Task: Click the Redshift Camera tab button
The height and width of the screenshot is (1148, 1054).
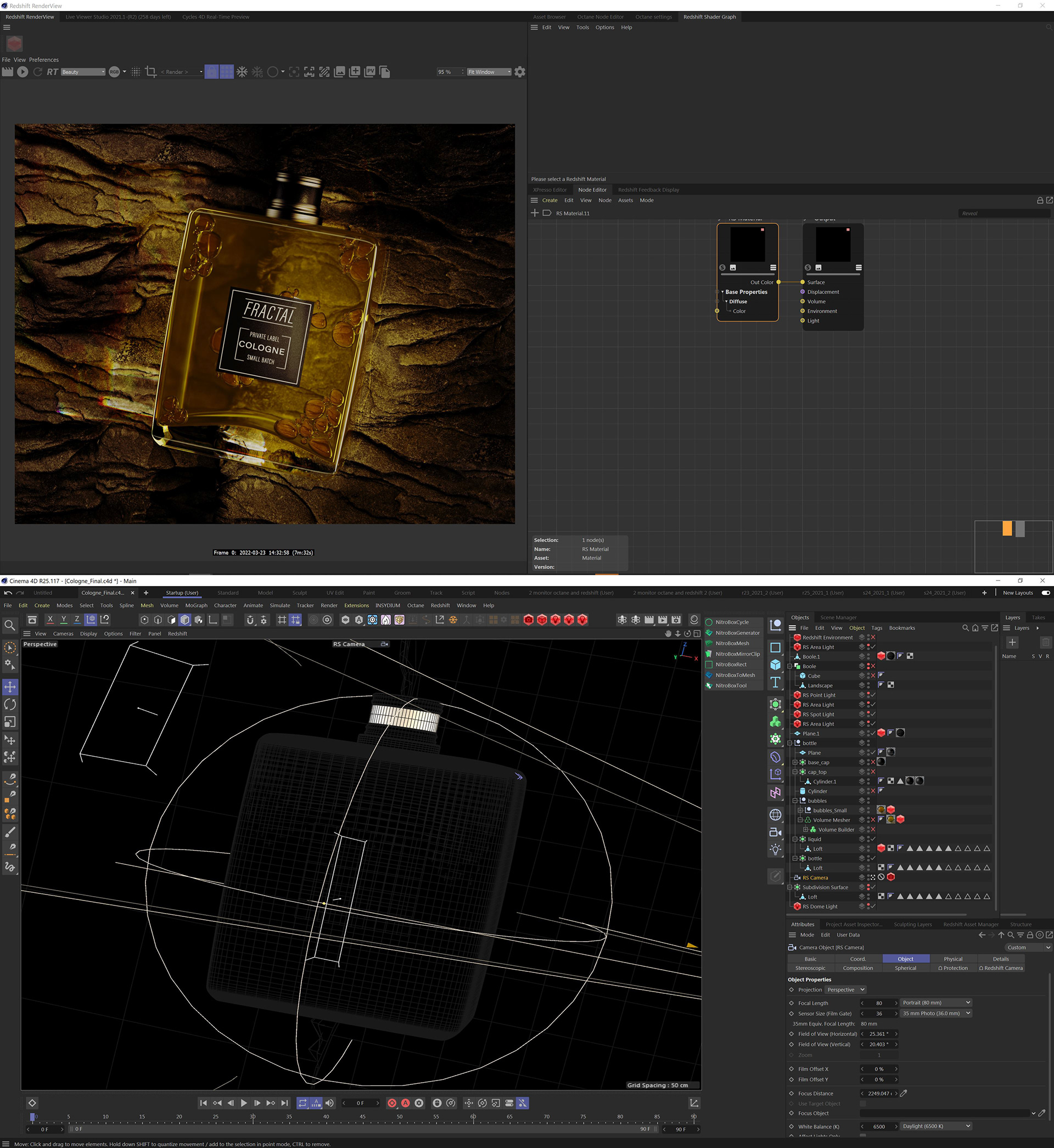Action: pos(1000,968)
